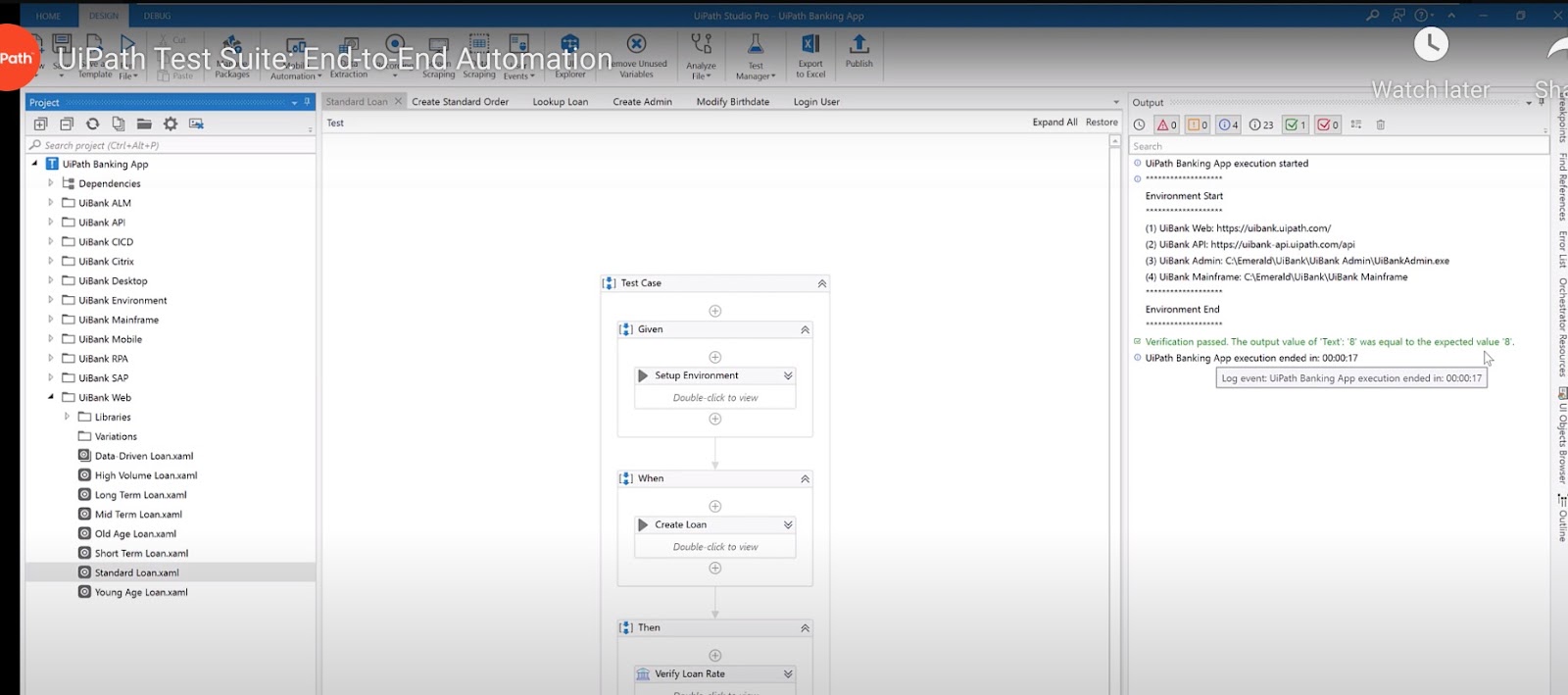Click plus icon above Verify Loan Rate
Screen dimensions: 1568x695
coord(715,655)
